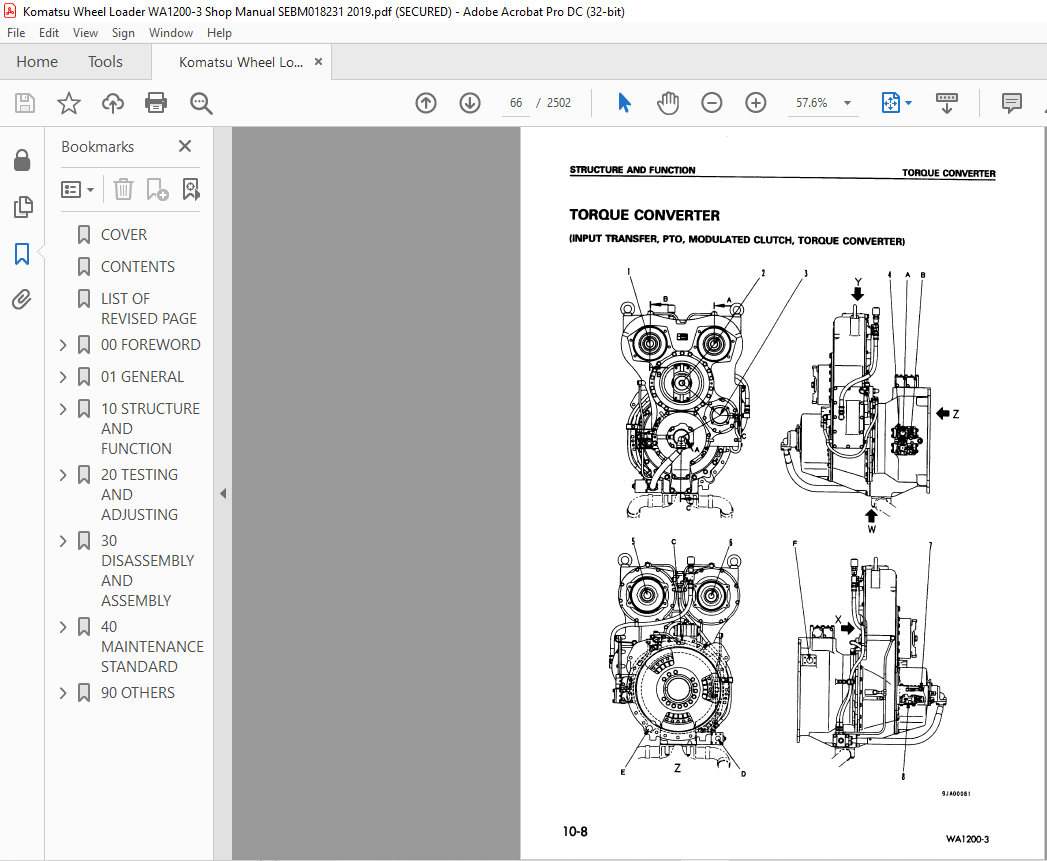
Task: Open the COVER bookmark
Action: (x=124, y=234)
